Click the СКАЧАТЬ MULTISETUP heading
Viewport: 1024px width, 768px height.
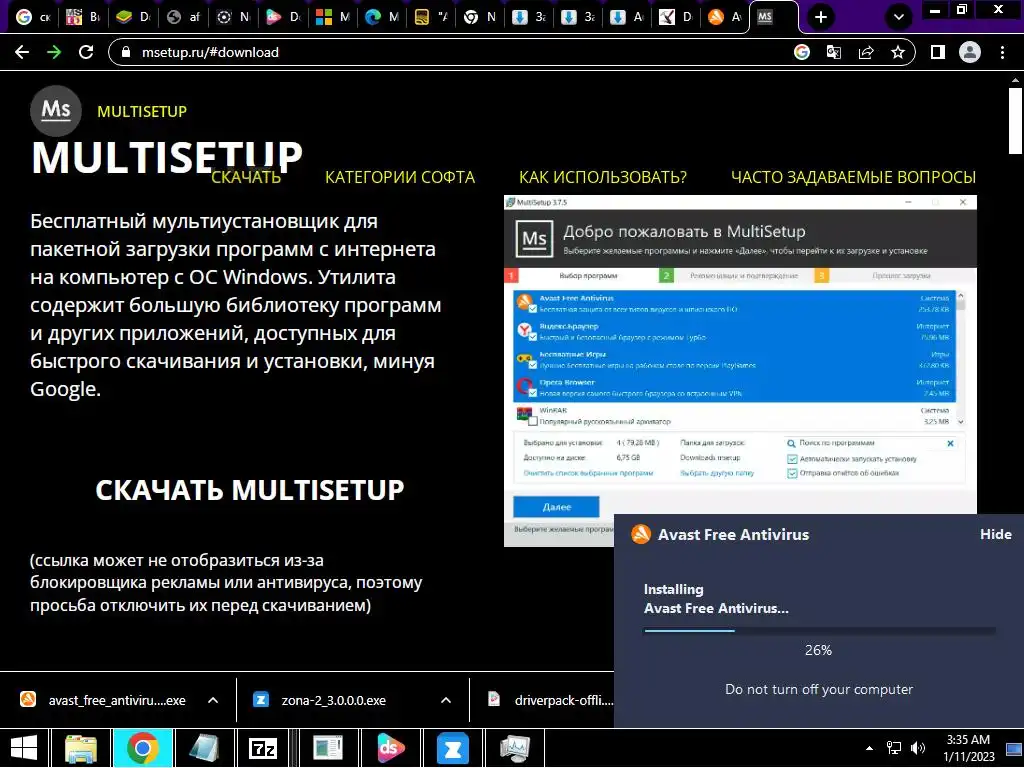[249, 490]
